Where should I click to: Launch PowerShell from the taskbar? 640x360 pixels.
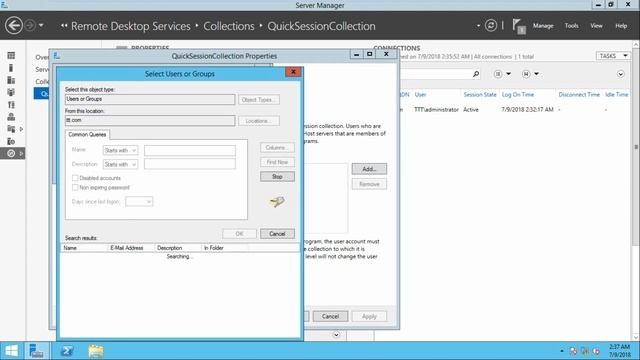(x=67, y=351)
